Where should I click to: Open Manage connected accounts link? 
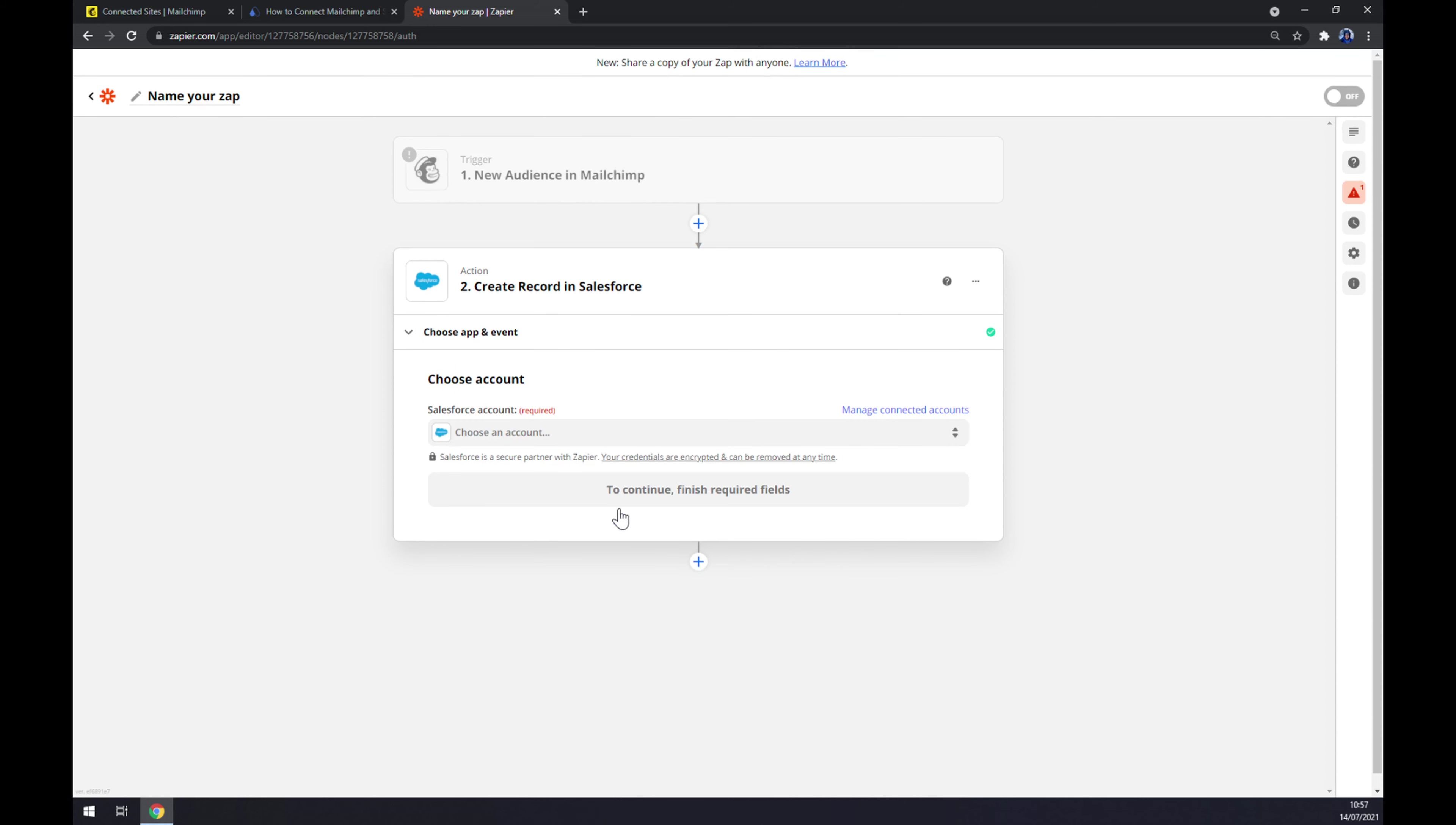(x=905, y=410)
